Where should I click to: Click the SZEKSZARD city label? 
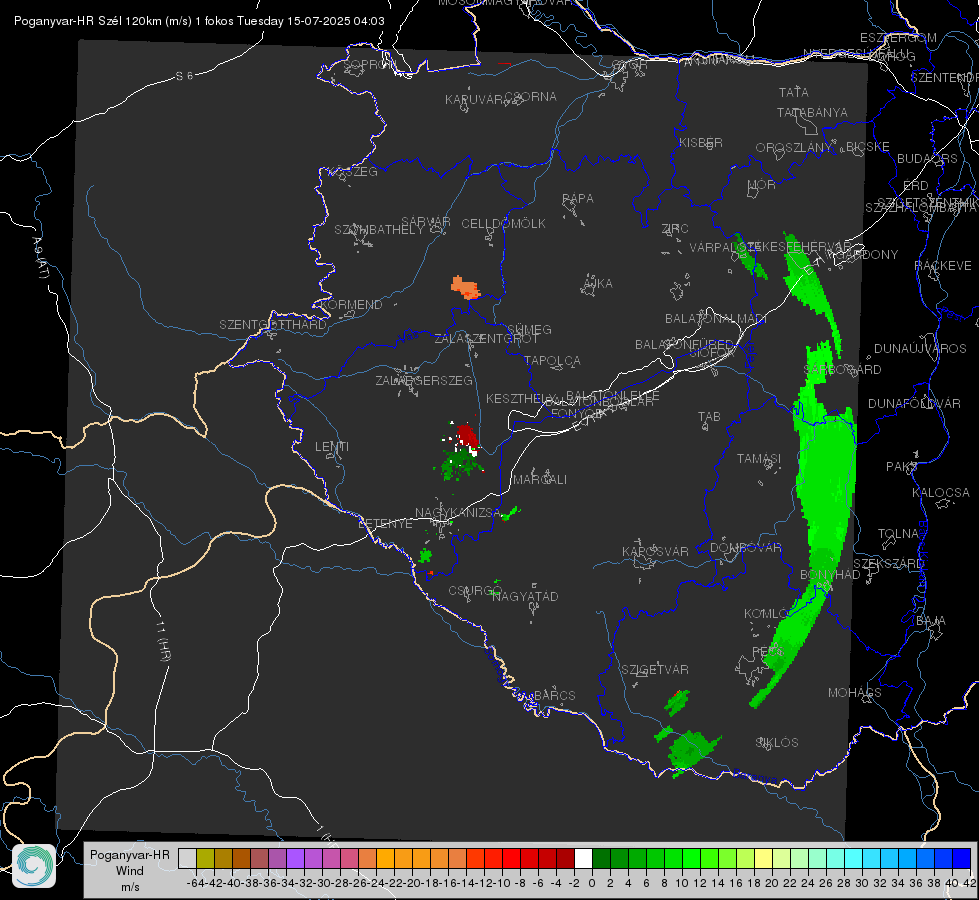tap(889, 564)
